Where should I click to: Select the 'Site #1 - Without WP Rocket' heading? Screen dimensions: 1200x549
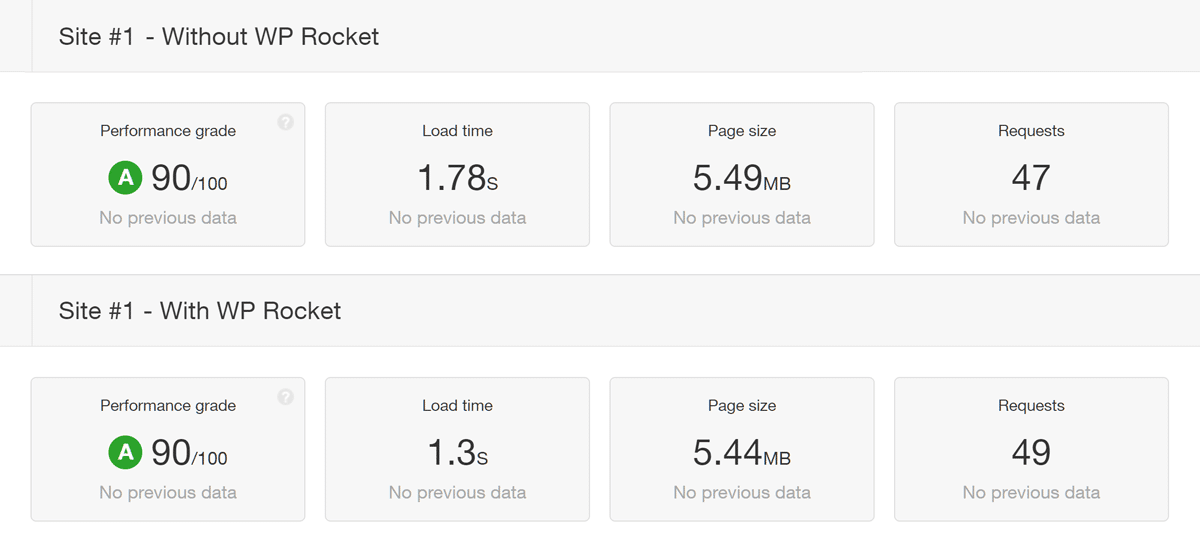(x=219, y=37)
